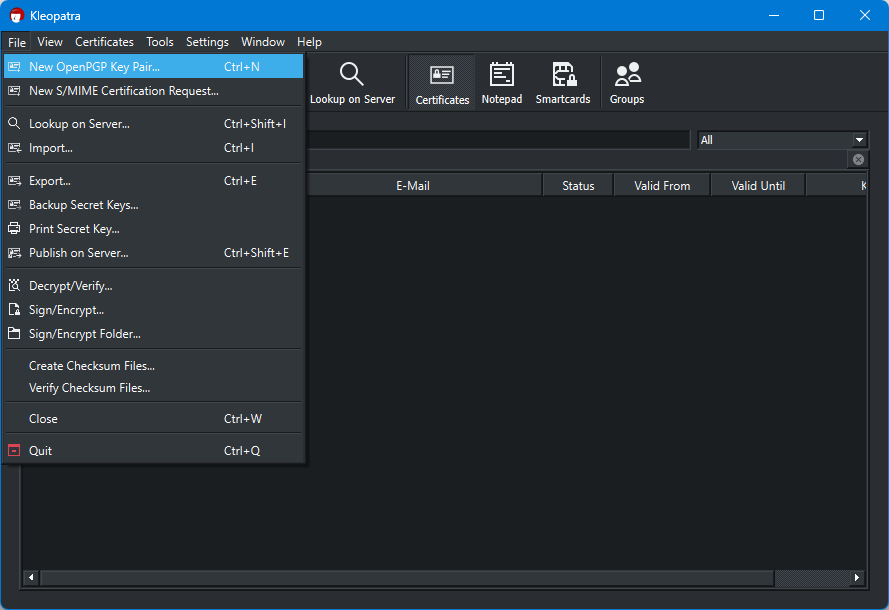The height and width of the screenshot is (610, 889).
Task: Clear the filter with the X icon
Action: point(858,160)
